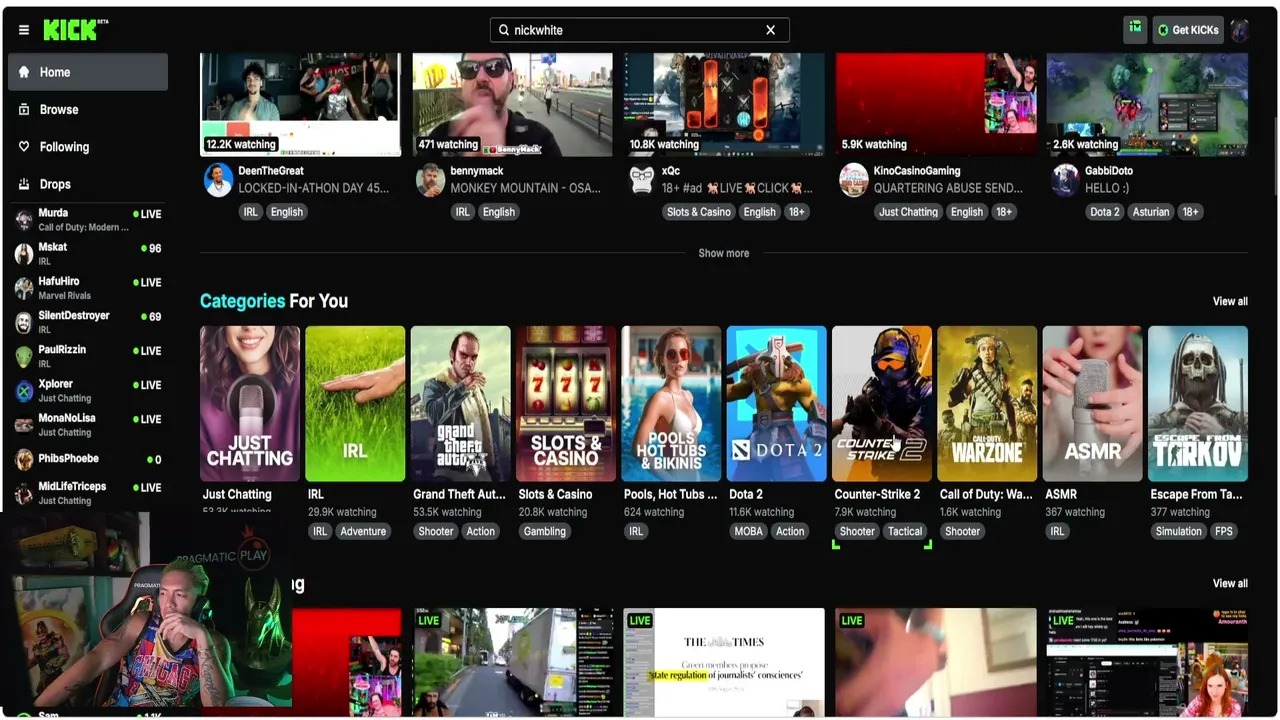Focus the search field containing nickwhite
The height and width of the screenshot is (720, 1280).
640,30
